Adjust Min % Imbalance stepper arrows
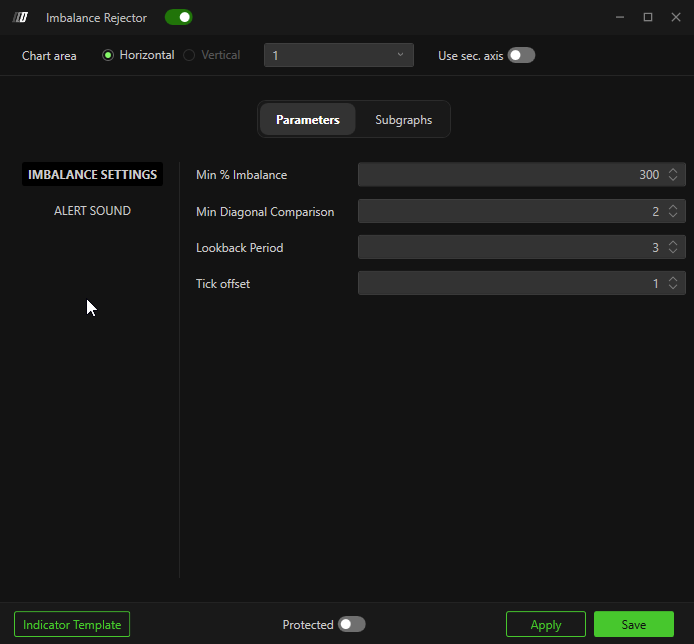 [673, 175]
